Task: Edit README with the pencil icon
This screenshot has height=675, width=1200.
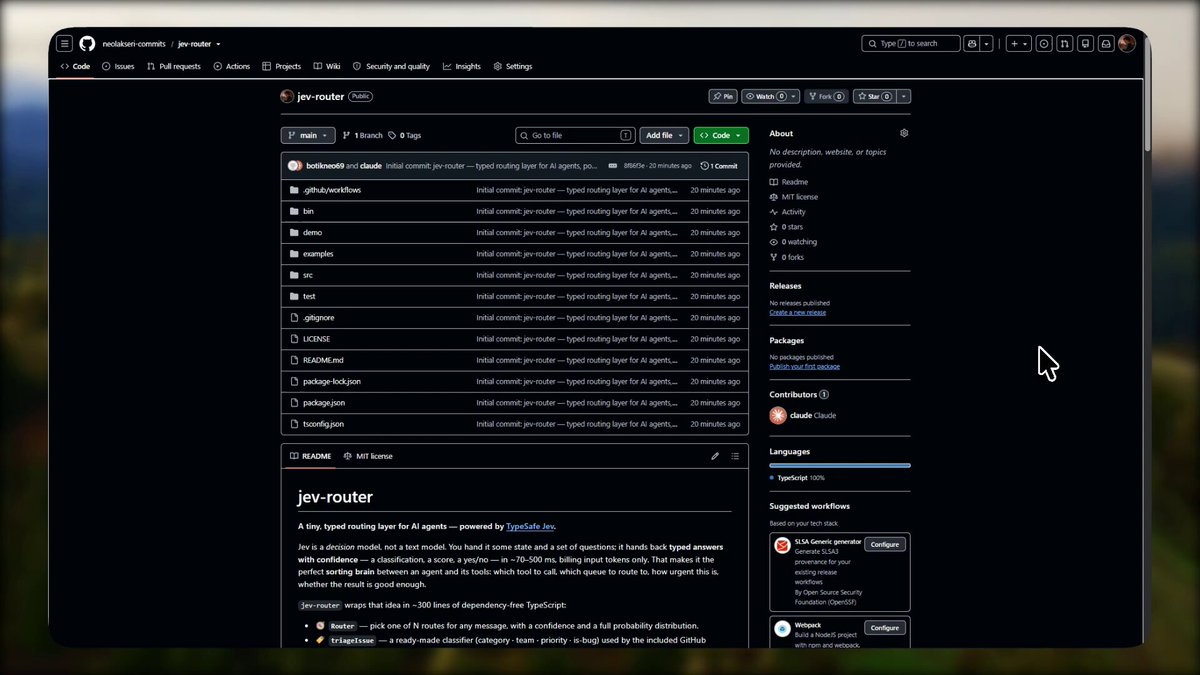Action: coord(715,456)
